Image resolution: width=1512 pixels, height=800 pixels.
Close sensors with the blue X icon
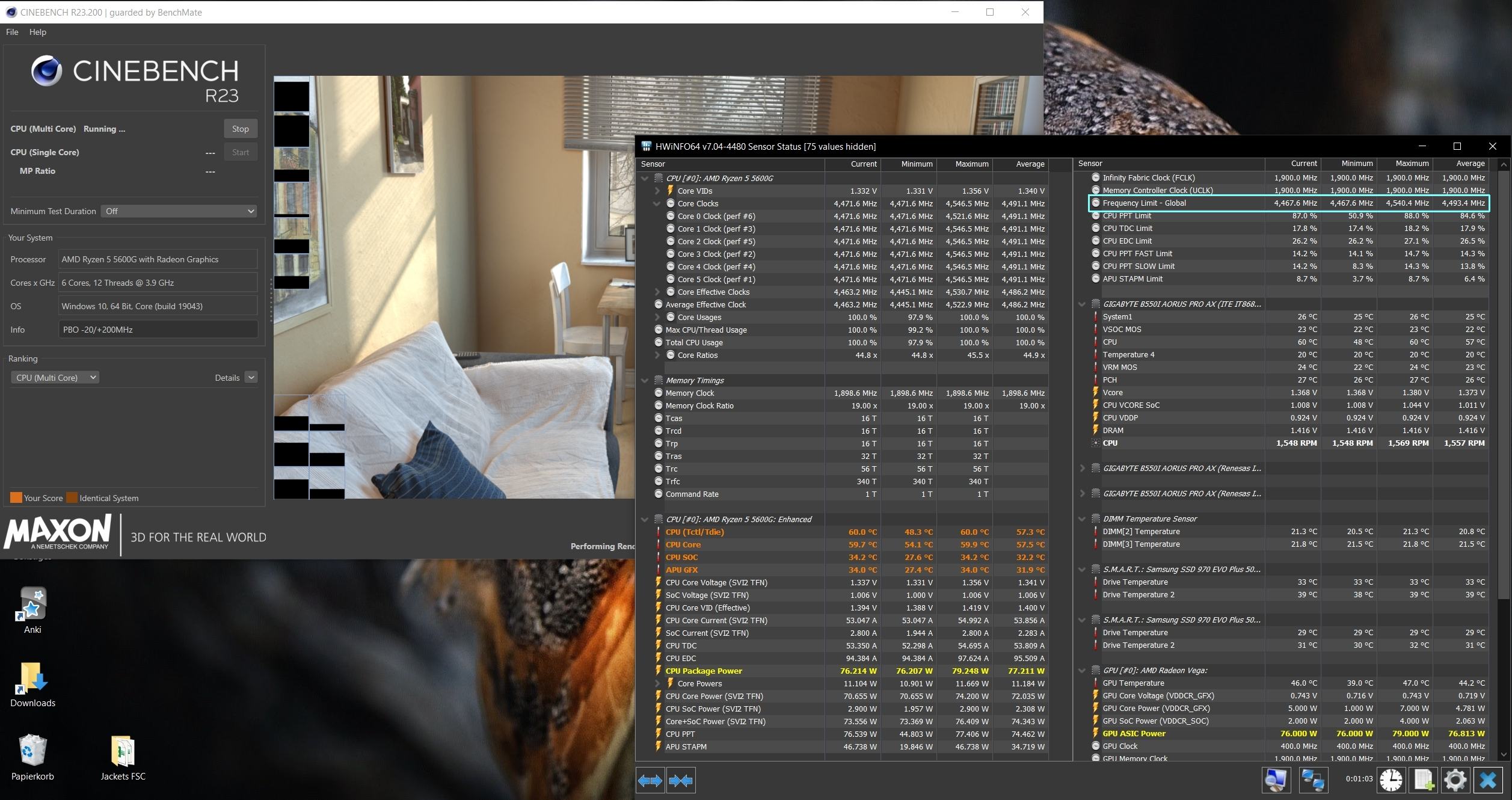[1488, 780]
